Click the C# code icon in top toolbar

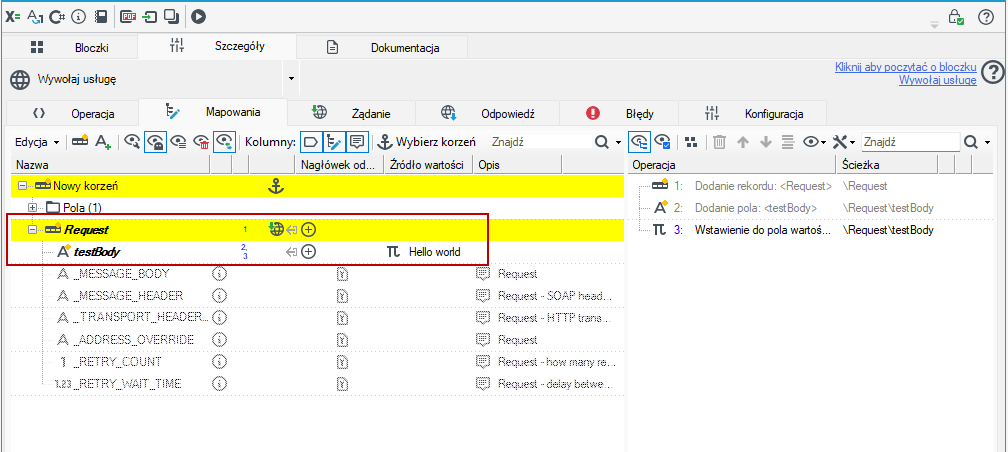click(x=57, y=17)
